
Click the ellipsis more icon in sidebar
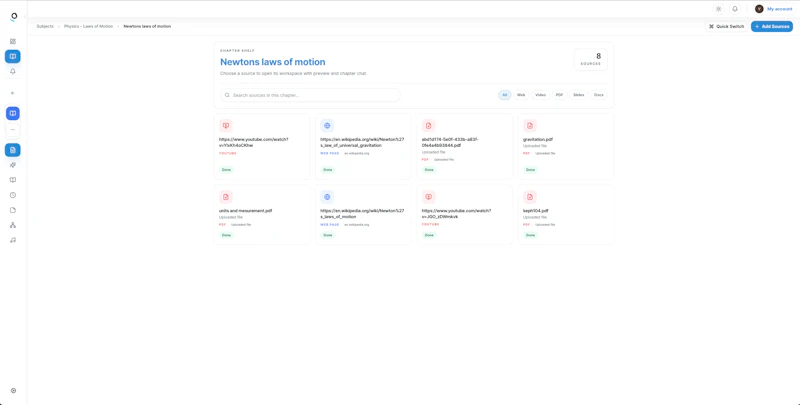(13, 130)
